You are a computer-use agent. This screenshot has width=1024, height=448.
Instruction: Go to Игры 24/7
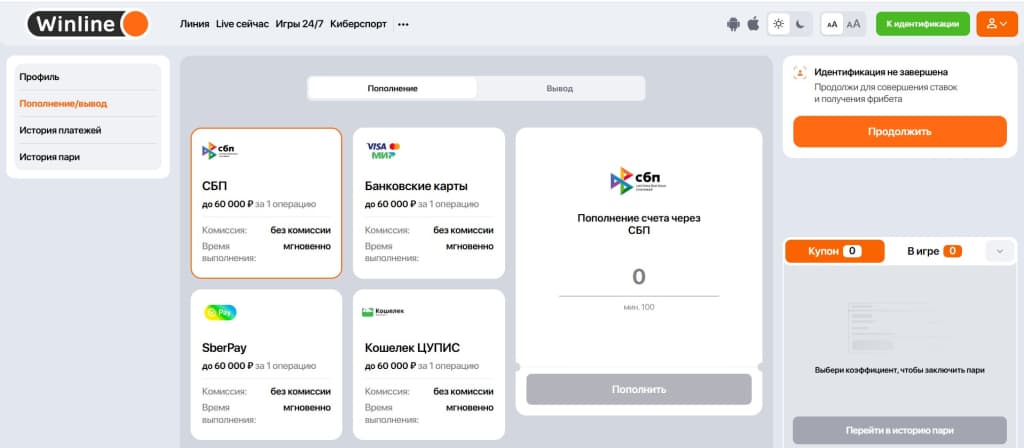[299, 24]
